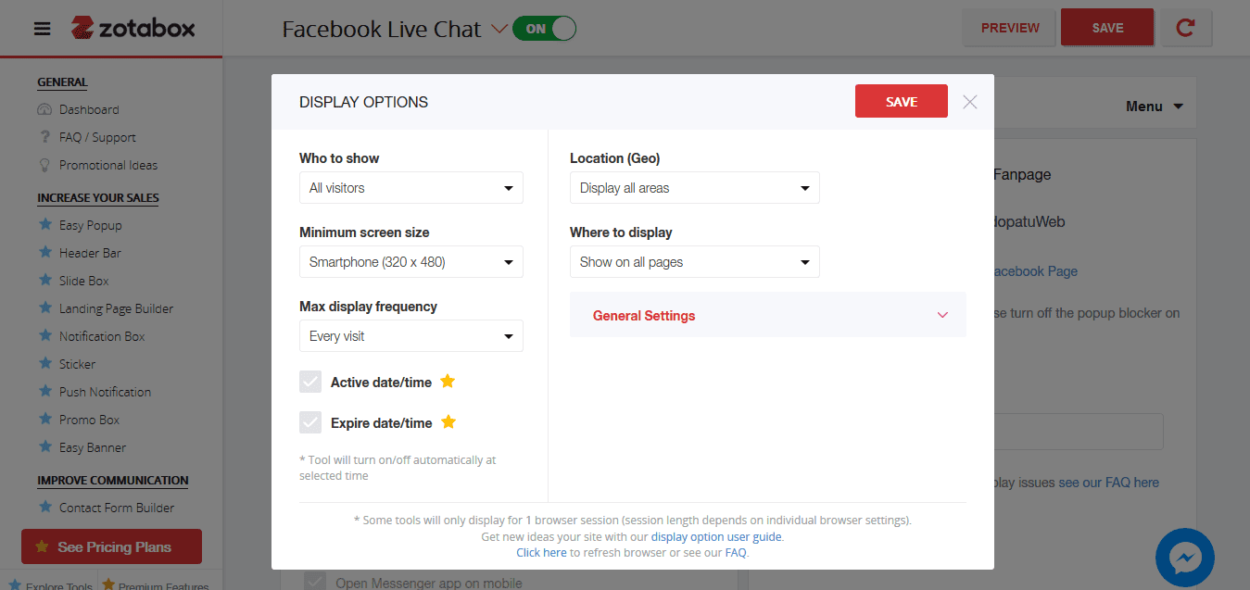Select the Promo Box sidebar item
This screenshot has width=1250, height=590.
coord(89,420)
